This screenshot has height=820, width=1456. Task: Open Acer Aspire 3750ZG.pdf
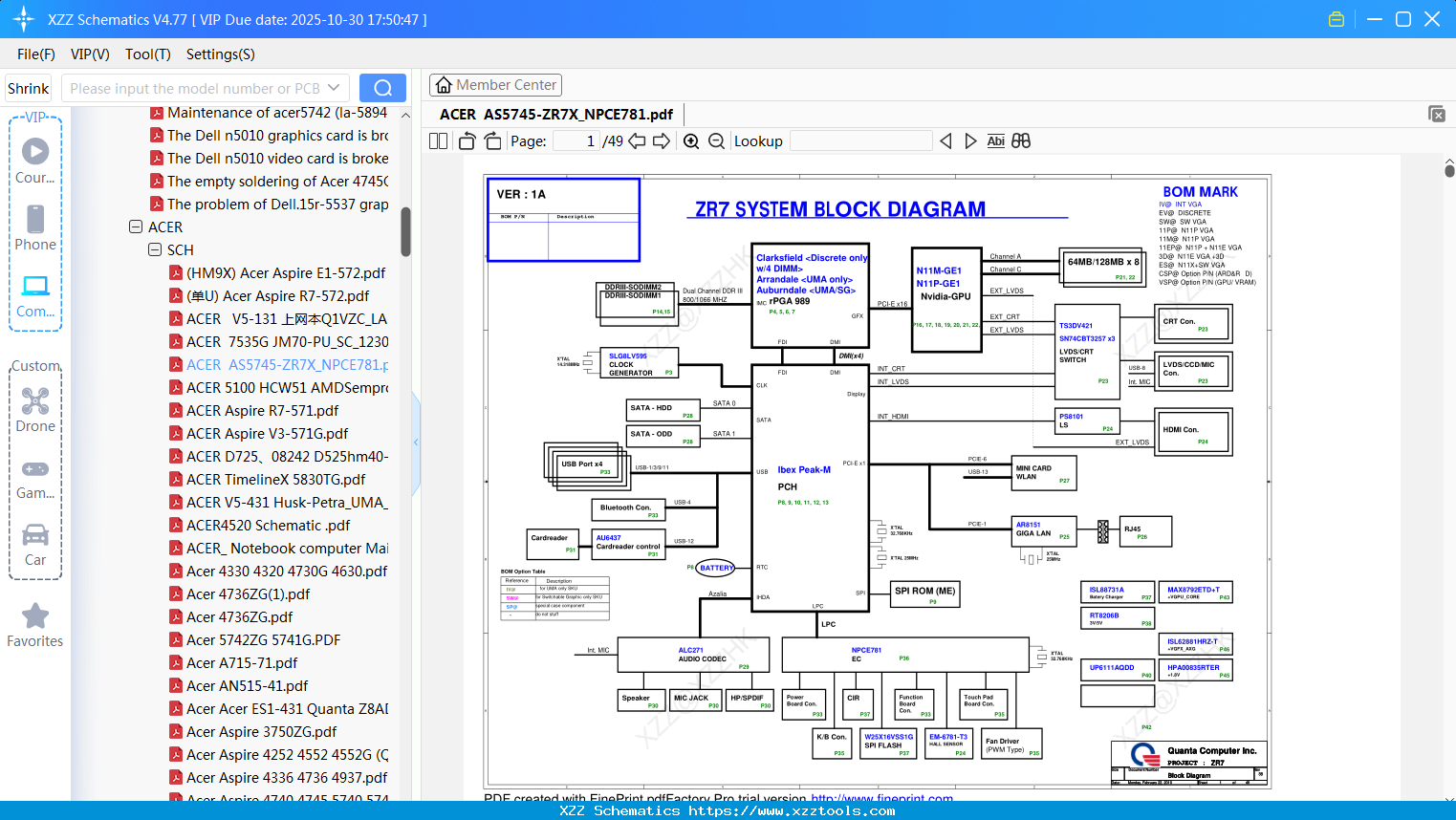pos(261,732)
